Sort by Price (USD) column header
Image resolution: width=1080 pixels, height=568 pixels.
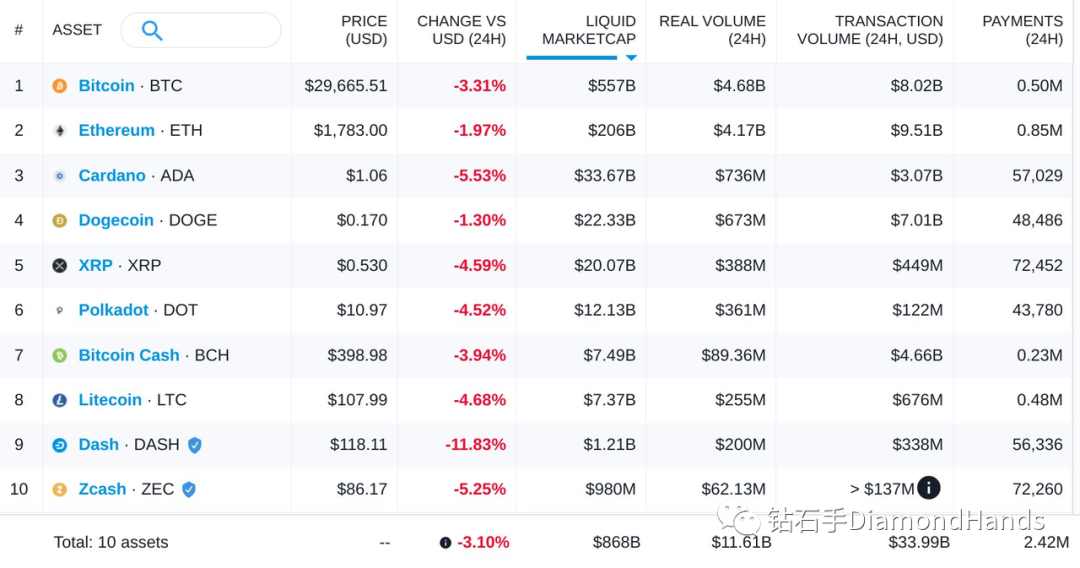pos(364,30)
